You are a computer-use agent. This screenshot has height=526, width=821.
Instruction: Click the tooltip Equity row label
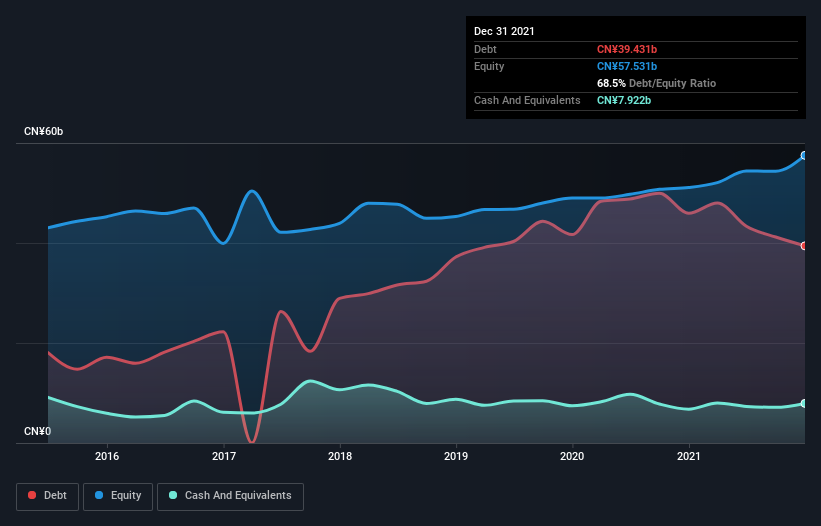point(489,66)
